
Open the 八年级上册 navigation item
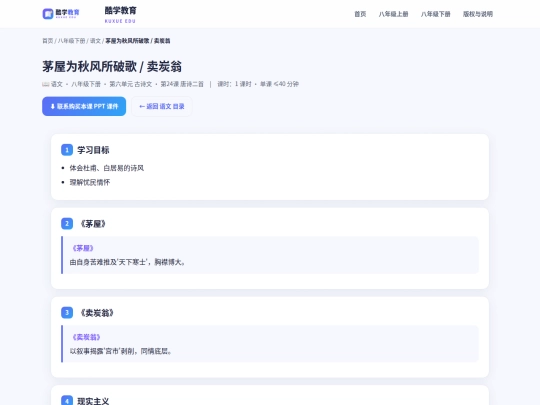(393, 14)
